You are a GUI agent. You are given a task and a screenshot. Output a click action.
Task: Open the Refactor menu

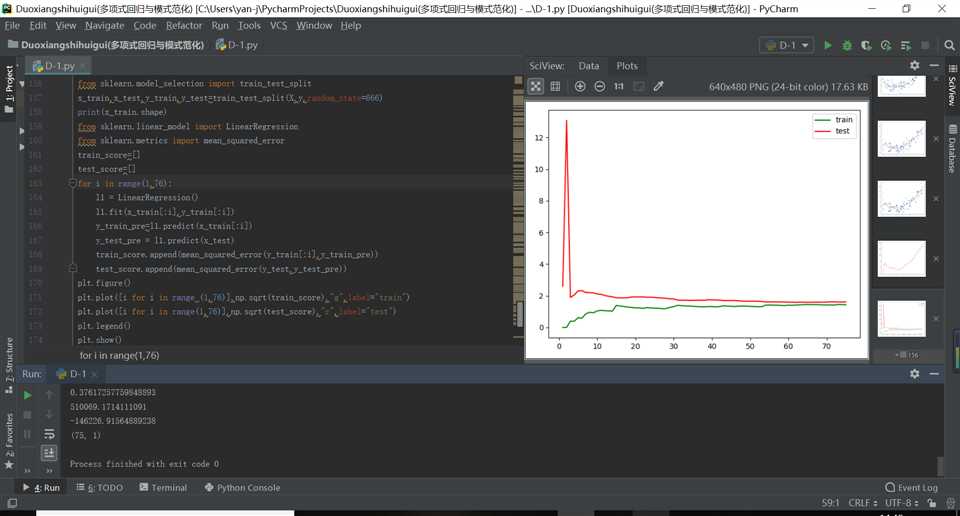point(184,26)
